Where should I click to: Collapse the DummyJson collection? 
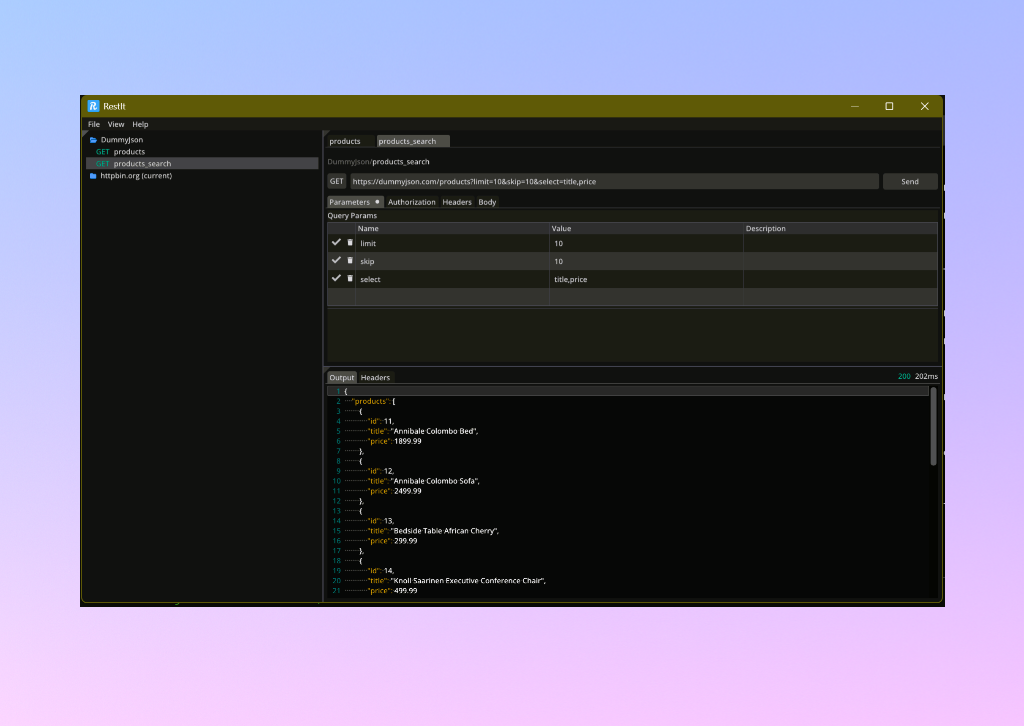click(x=121, y=140)
